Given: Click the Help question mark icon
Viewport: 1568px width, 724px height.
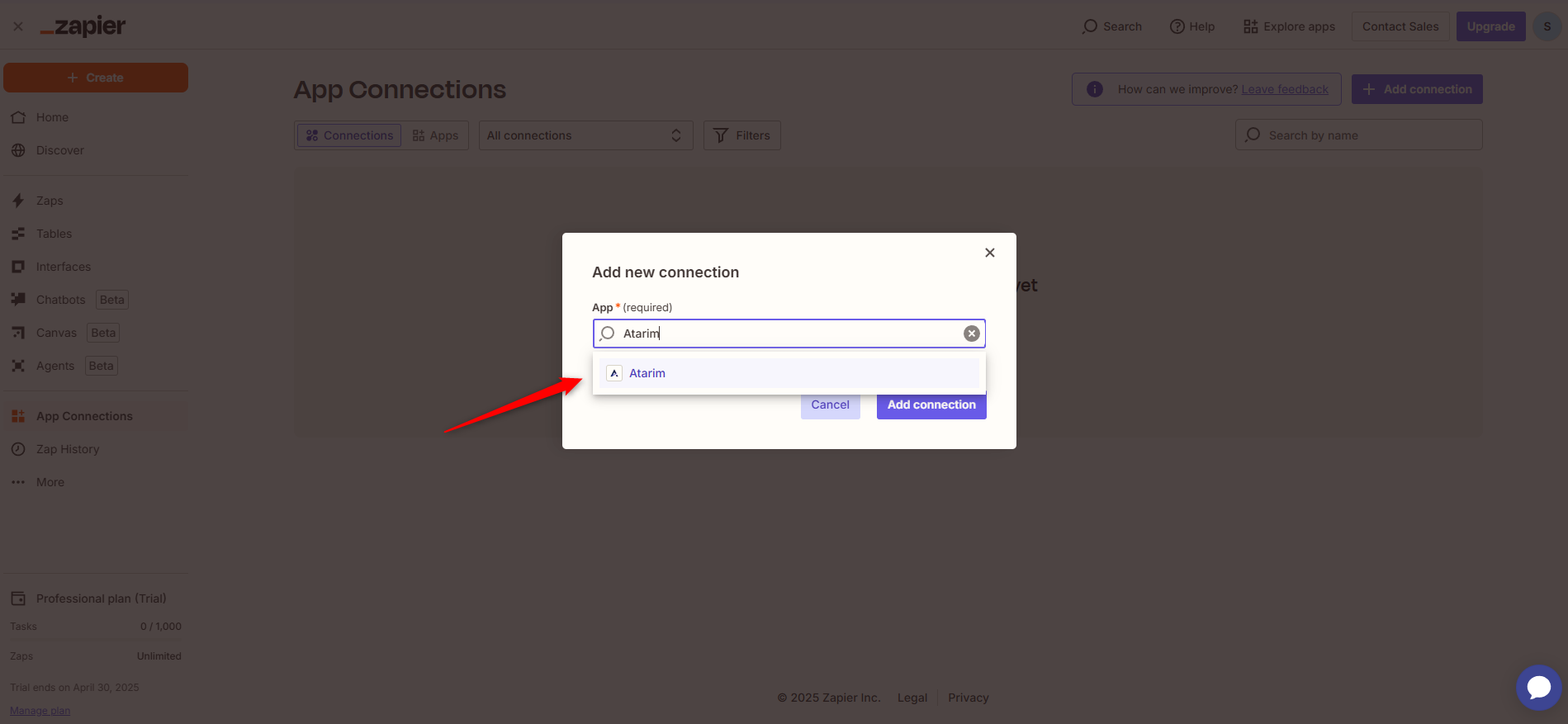Looking at the screenshot, I should pos(1177,26).
